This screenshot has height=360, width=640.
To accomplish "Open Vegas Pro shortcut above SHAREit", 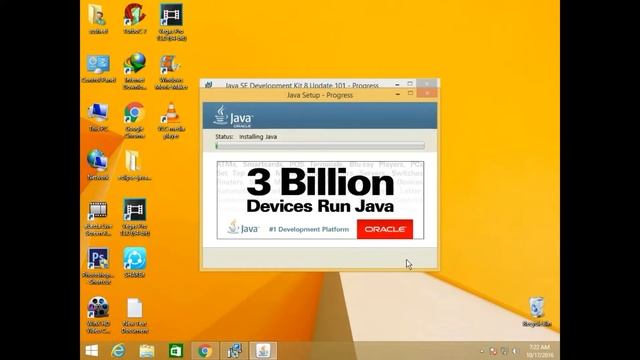I will point(135,217).
